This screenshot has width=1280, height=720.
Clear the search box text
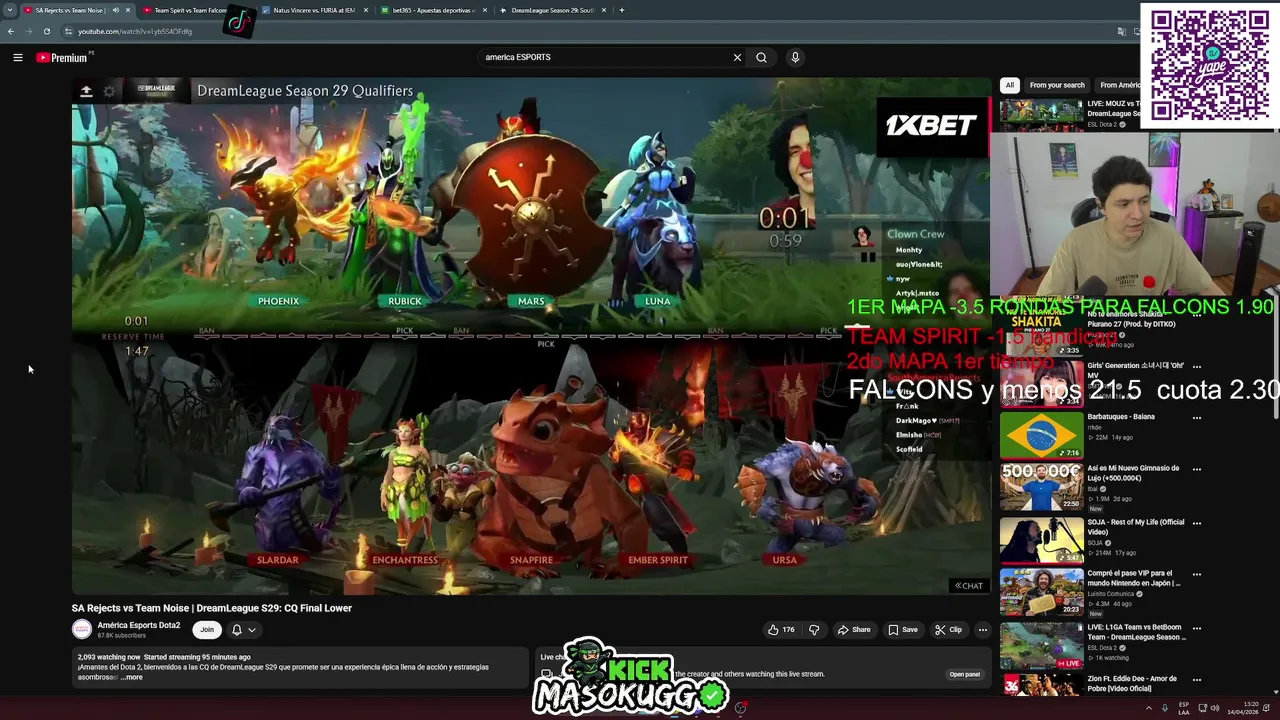[737, 57]
